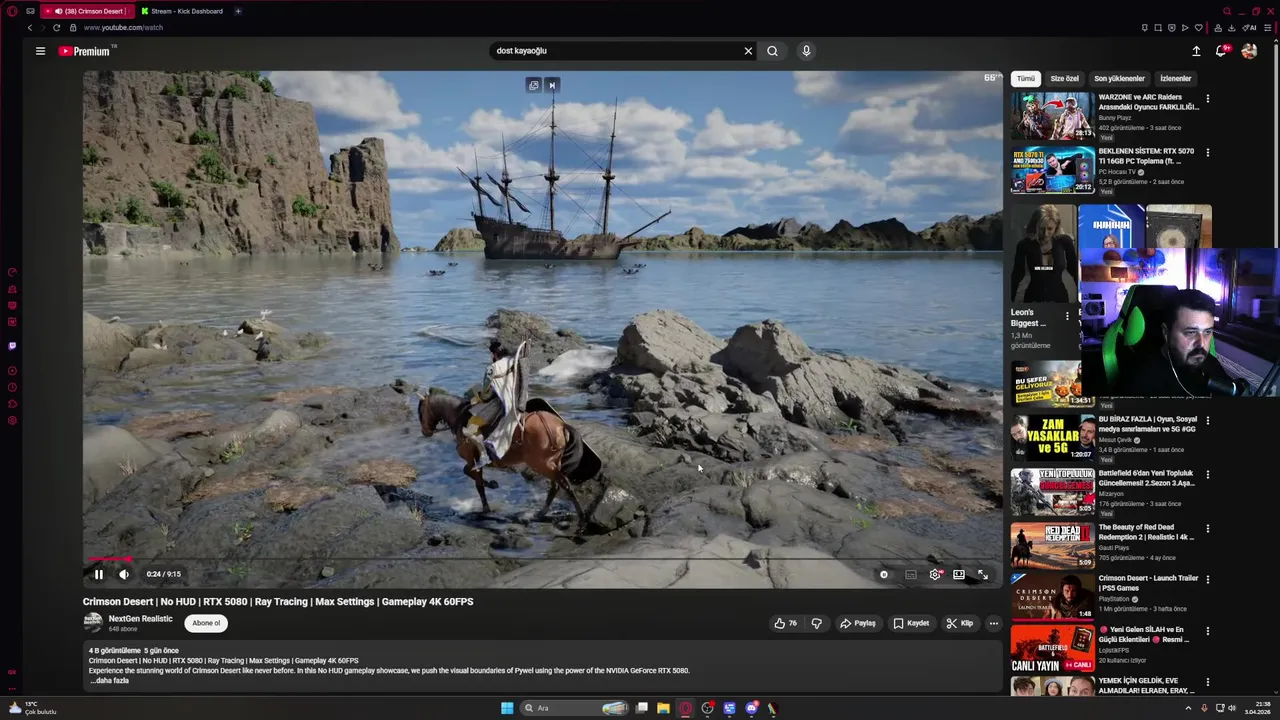Image resolution: width=1280 pixels, height=720 pixels.
Task: Run search with magnifier button
Action: (773, 51)
